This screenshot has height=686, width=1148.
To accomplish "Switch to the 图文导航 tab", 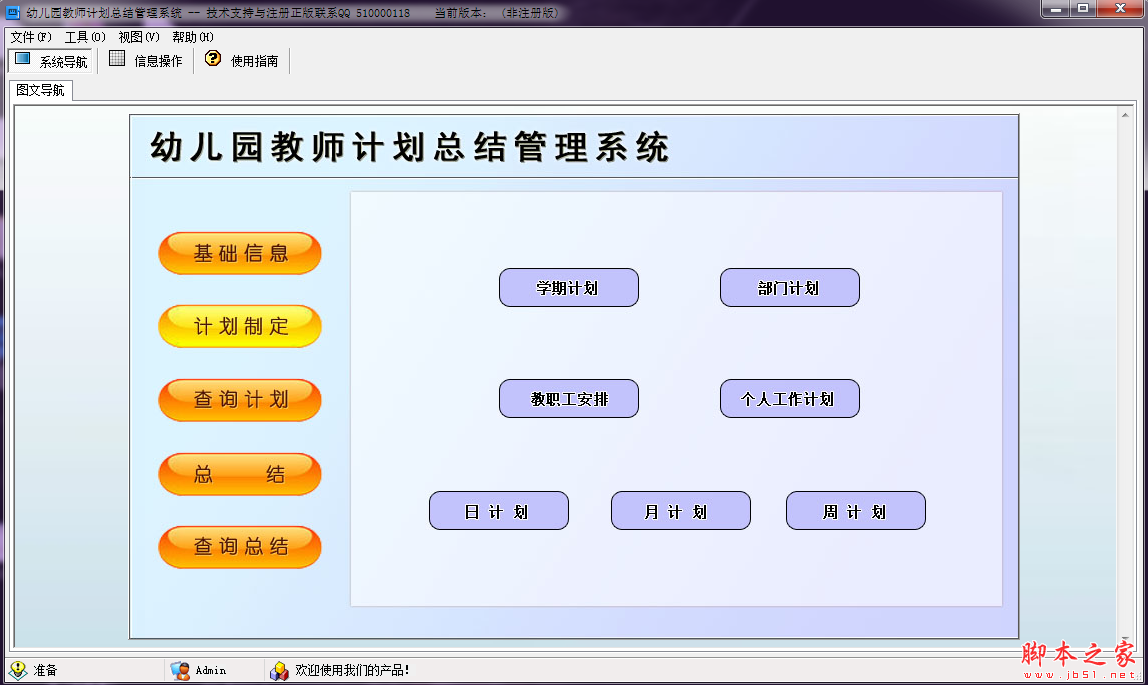I will click(x=40, y=90).
